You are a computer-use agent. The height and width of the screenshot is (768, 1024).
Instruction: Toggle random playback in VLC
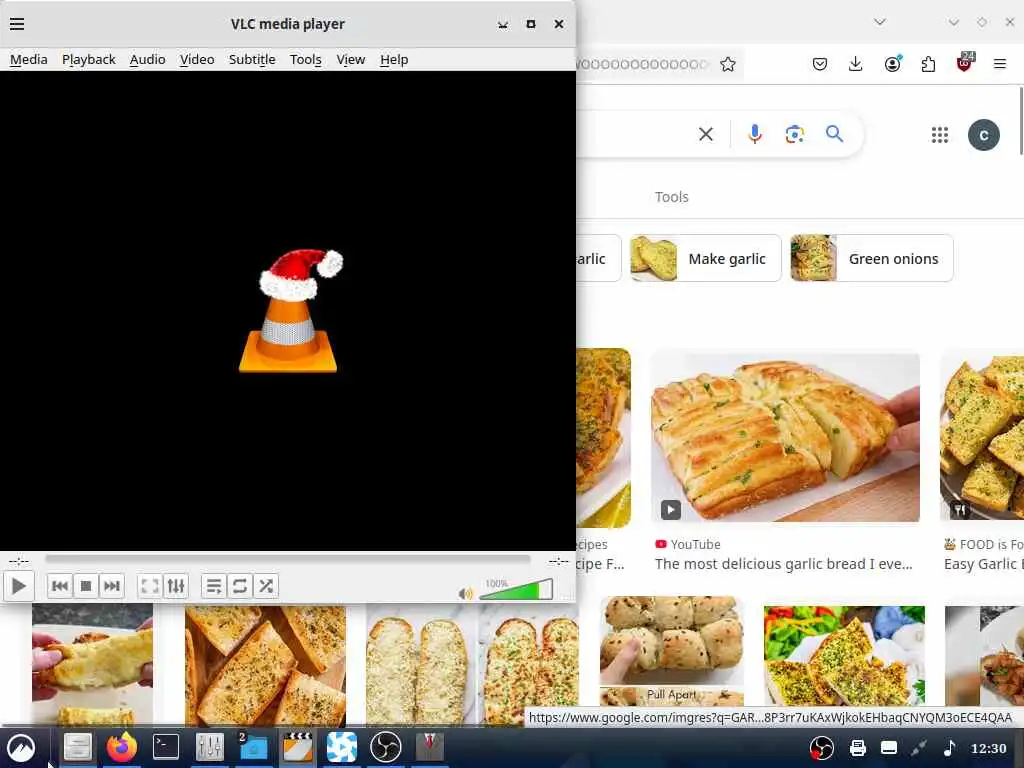[x=266, y=586]
